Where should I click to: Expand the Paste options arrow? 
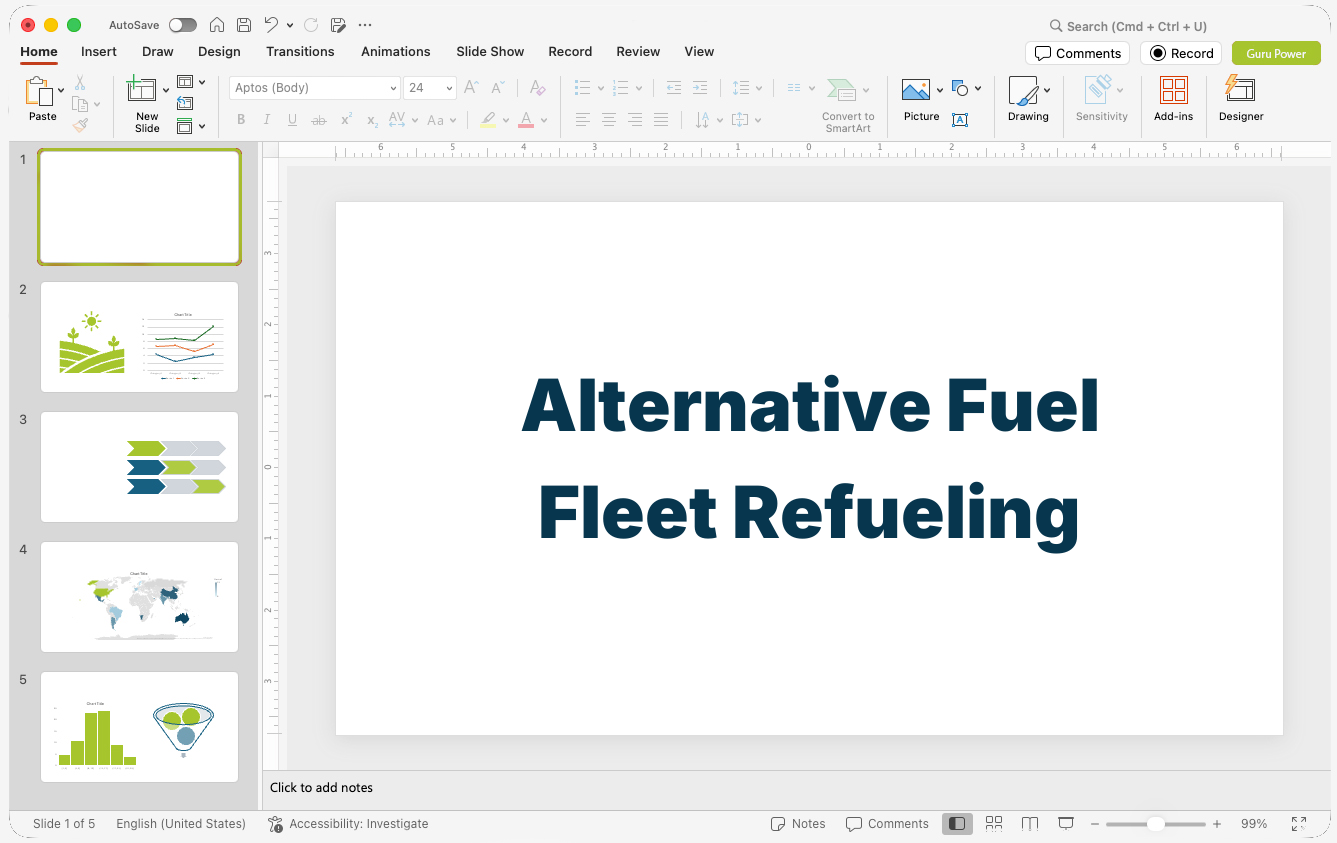coord(62,90)
